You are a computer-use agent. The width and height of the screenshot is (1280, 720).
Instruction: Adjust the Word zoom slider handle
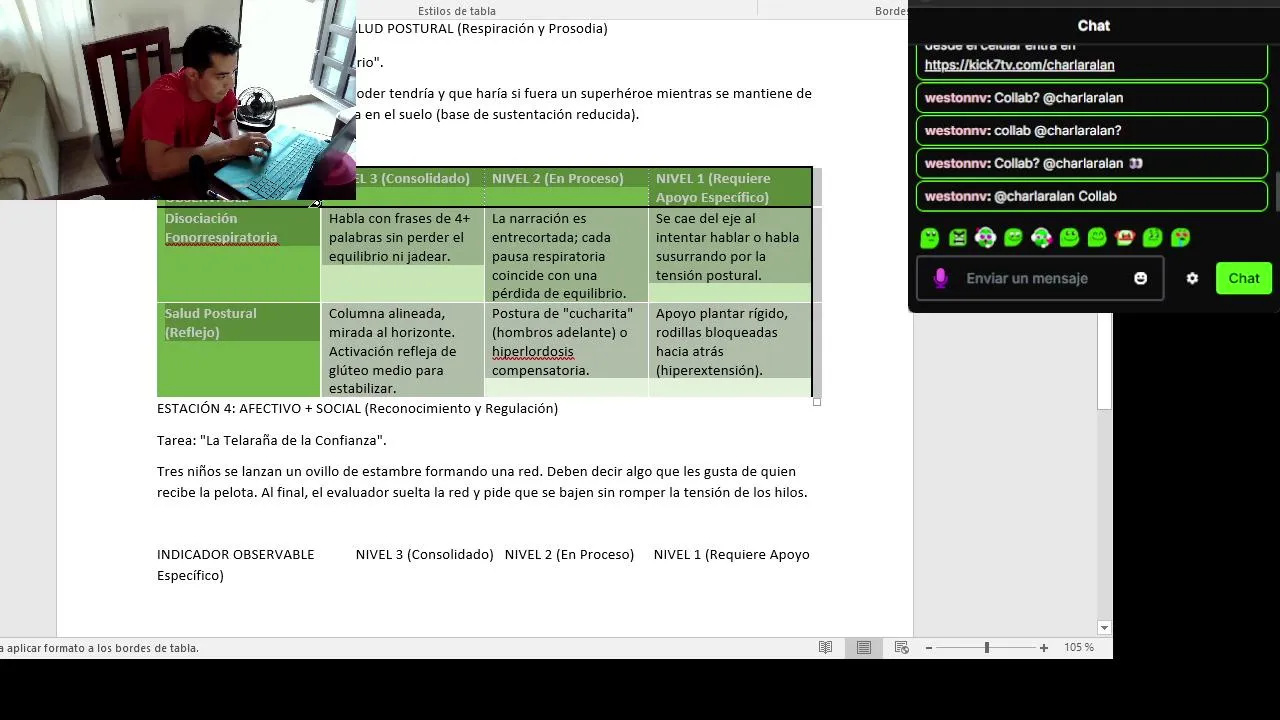(987, 648)
